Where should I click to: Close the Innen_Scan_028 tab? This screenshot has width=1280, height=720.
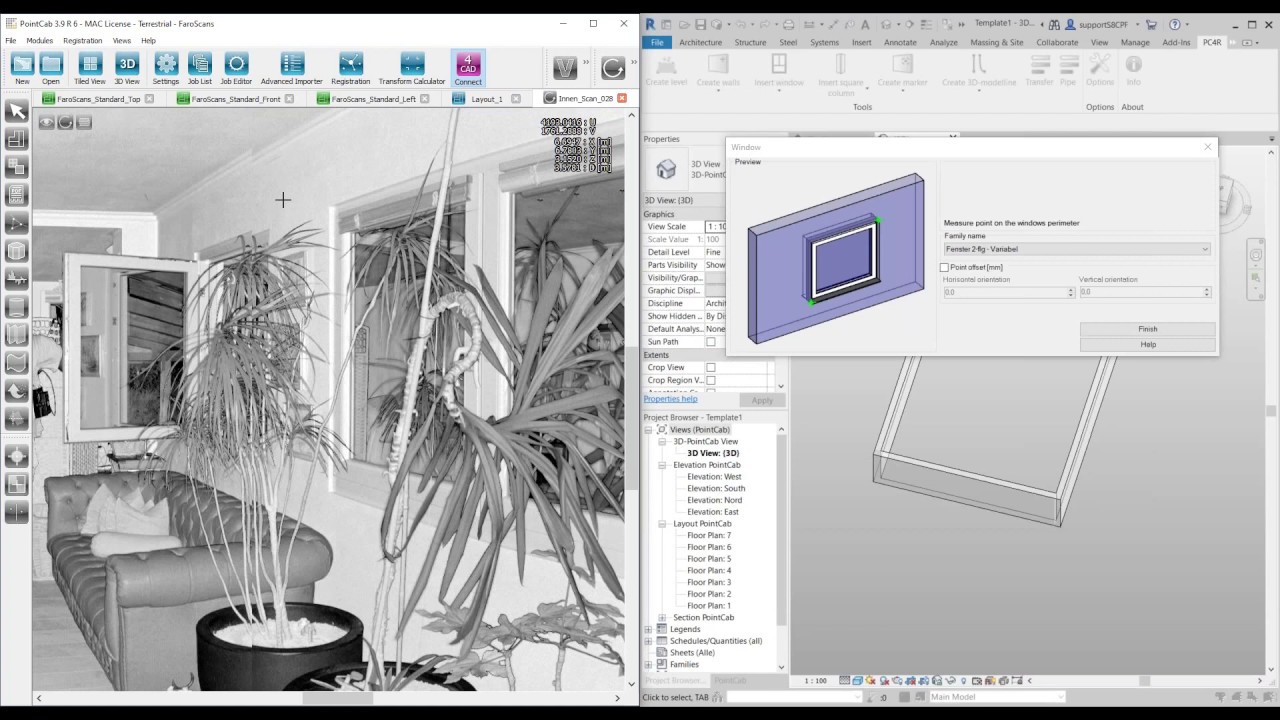[x=622, y=98]
